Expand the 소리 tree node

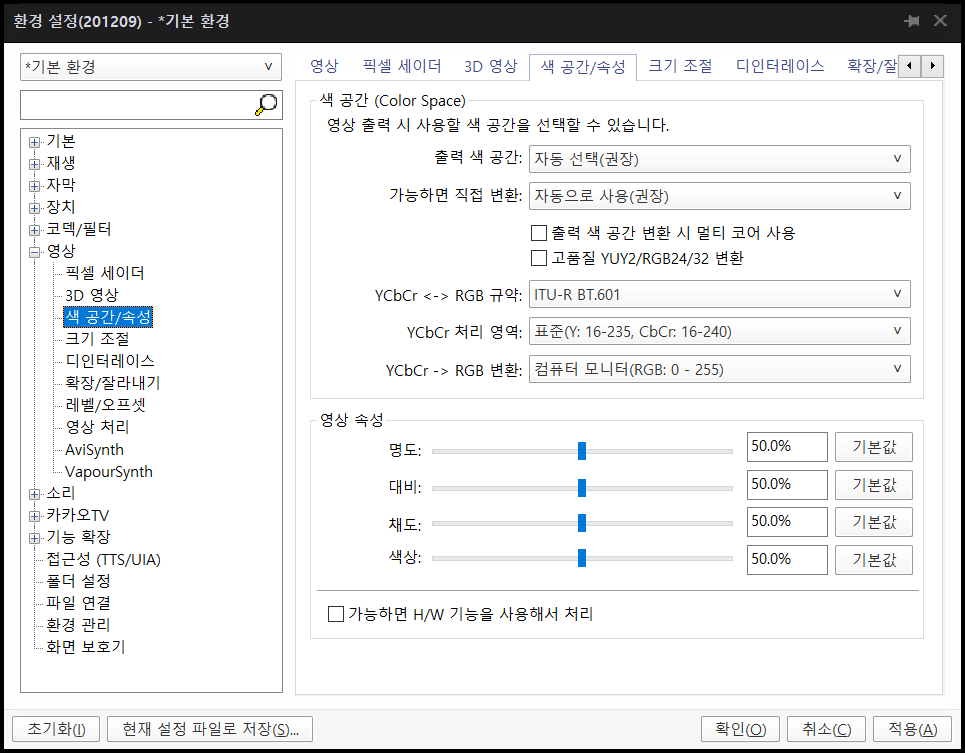34,494
